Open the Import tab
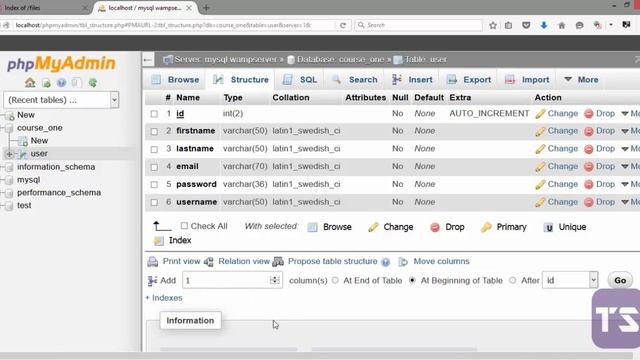The image size is (640, 360). click(x=527, y=80)
